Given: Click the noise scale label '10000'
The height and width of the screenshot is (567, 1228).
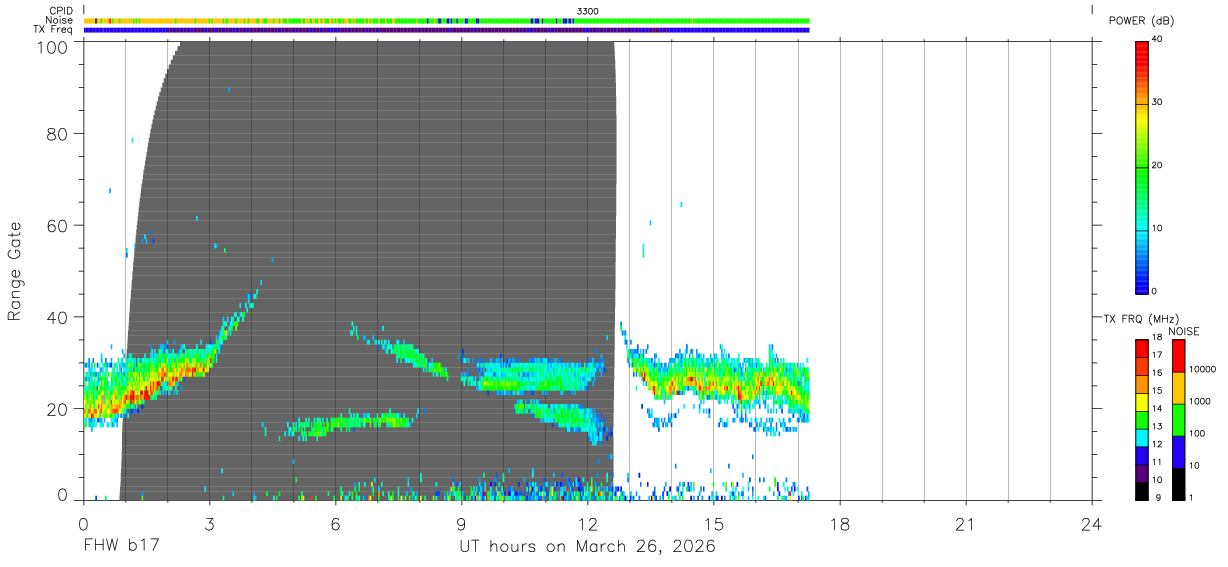Looking at the screenshot, I should 1202,369.
